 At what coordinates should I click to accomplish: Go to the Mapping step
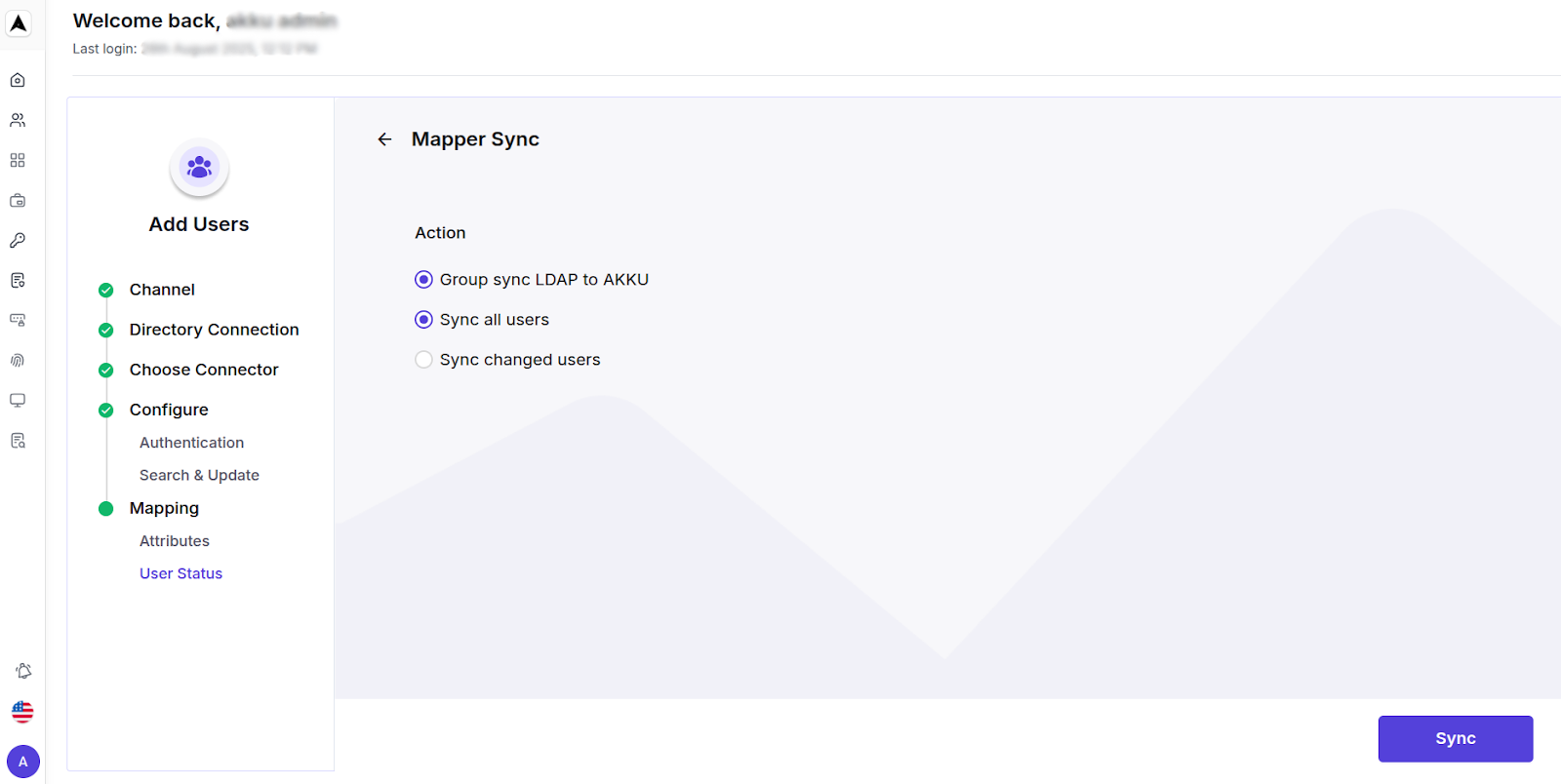click(164, 508)
